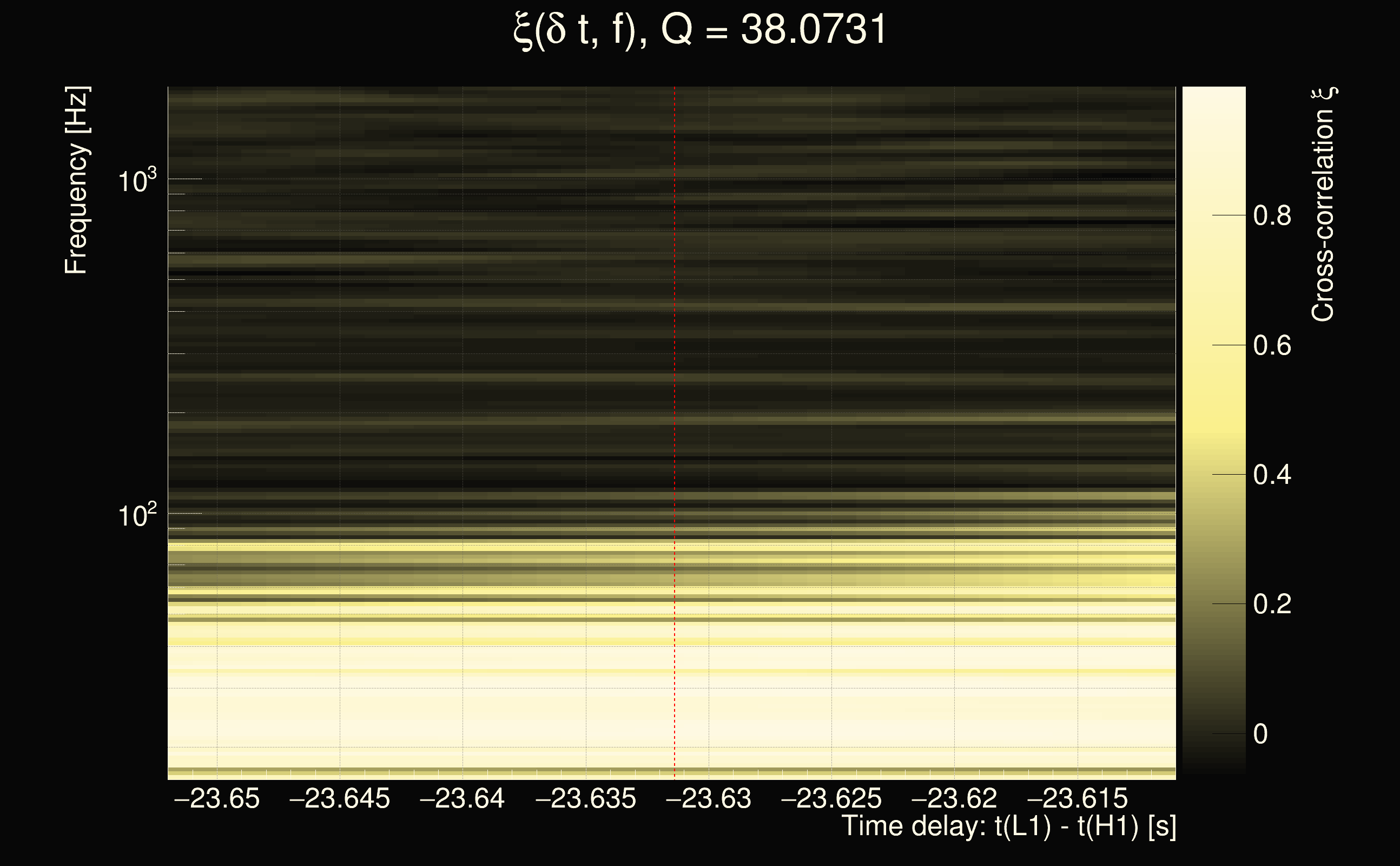The image size is (1400, 866).
Task: Click the -23.65 x-axis tick label
Action: (217, 798)
